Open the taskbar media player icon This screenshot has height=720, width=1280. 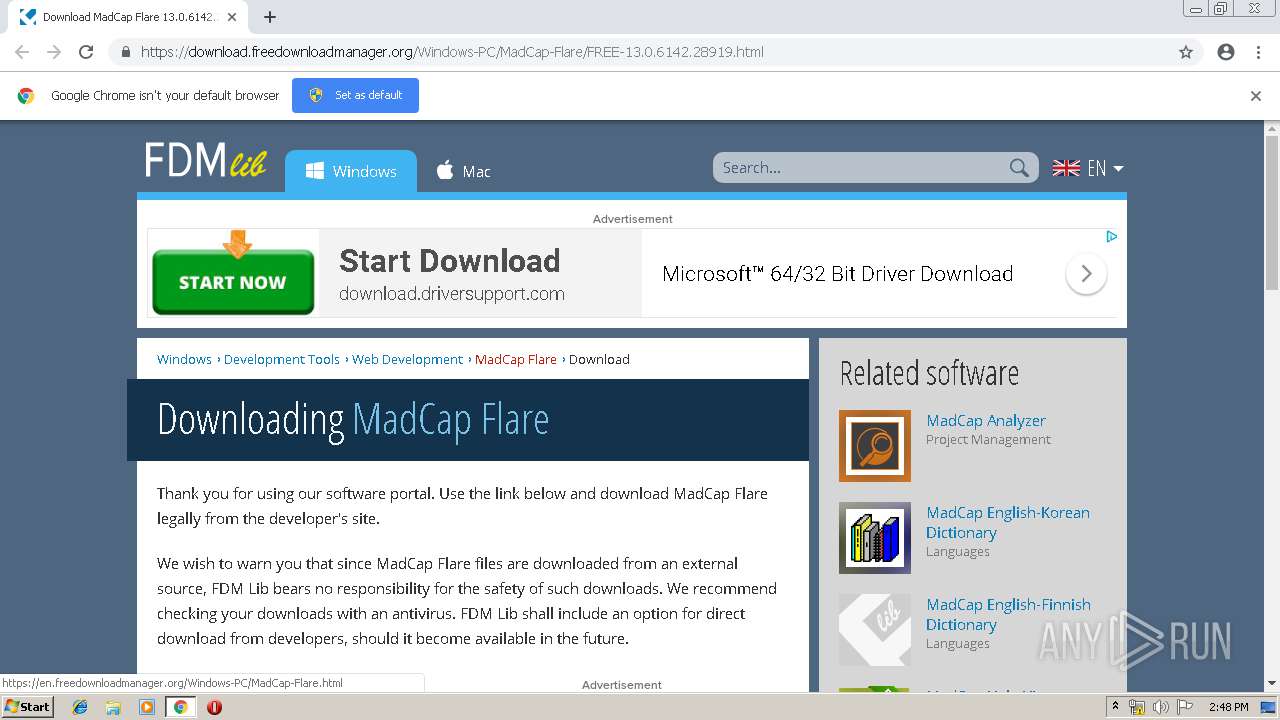tap(147, 707)
